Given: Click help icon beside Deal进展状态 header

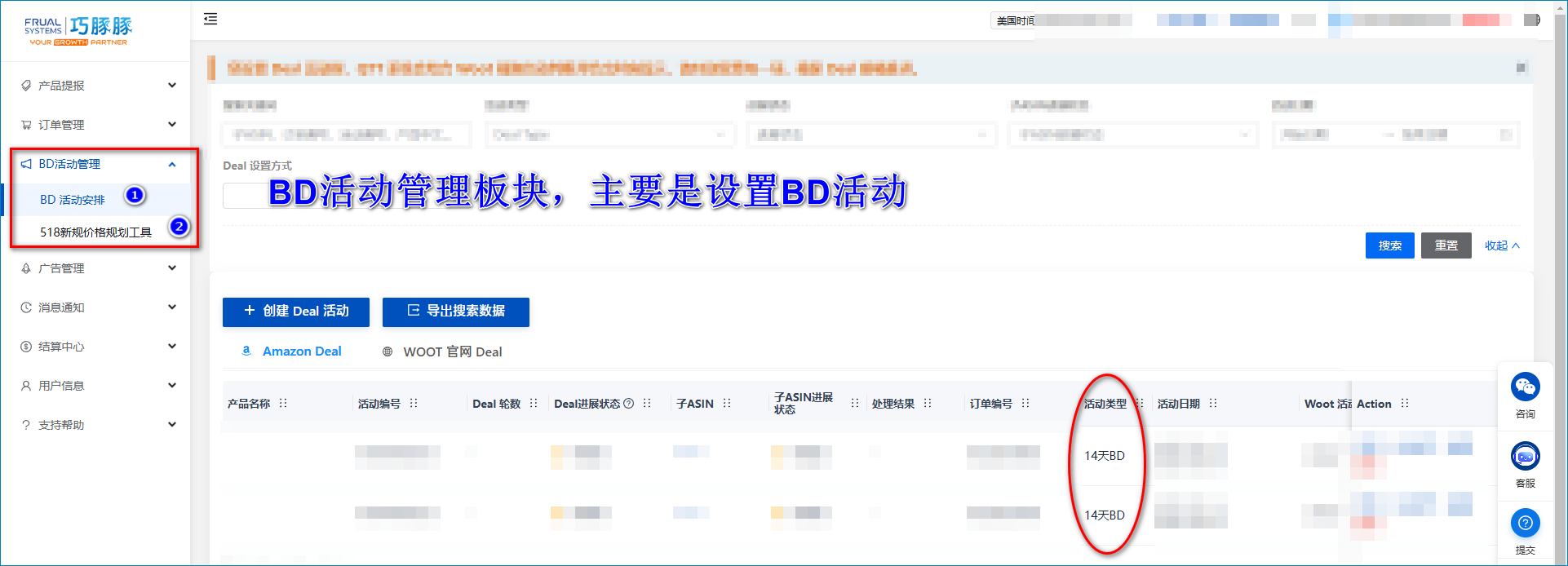Looking at the screenshot, I should point(628,404).
